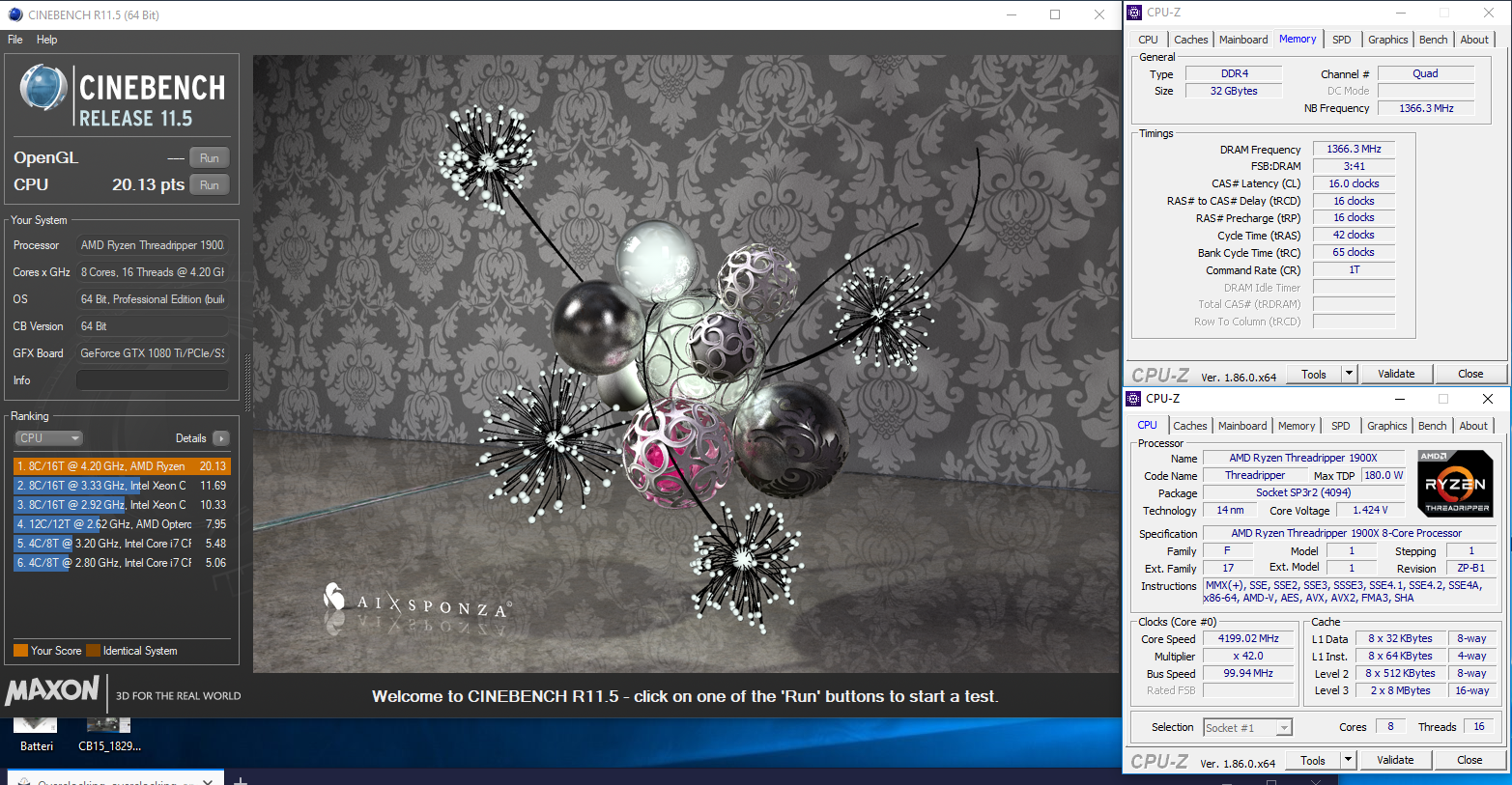Screen dimensions: 1512x785
Task: Open the CB15_1829 desktop file icon
Action: point(109,734)
